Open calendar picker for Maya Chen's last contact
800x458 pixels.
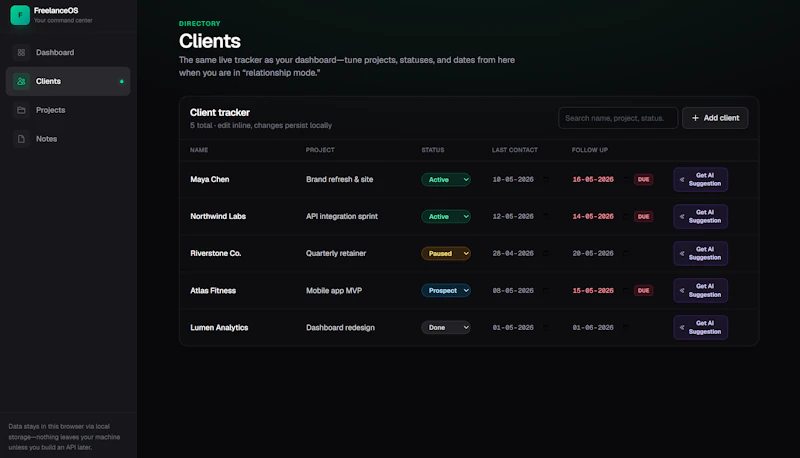tap(545, 180)
